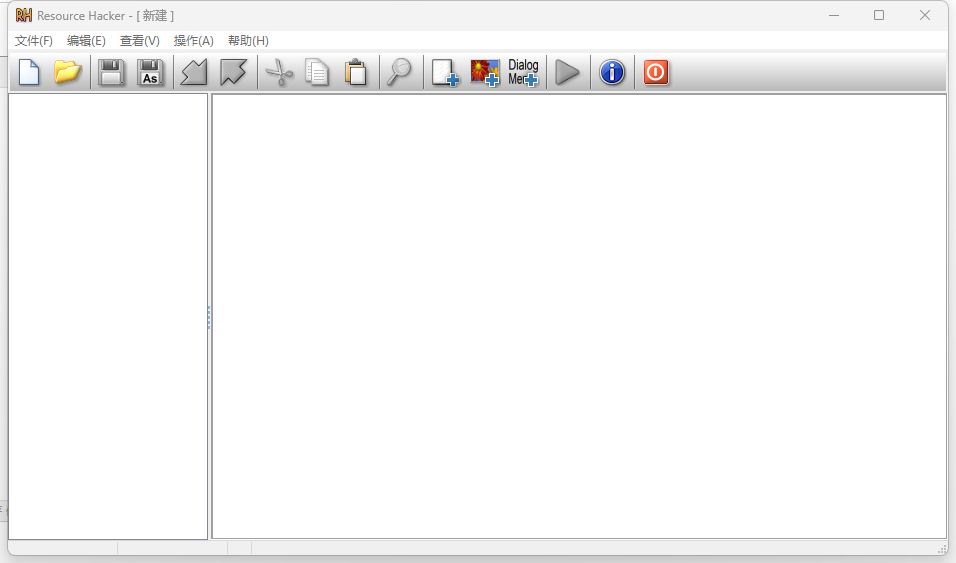This screenshot has height=563, width=956.
Task: Click the Copy pages icon
Action: [317, 72]
